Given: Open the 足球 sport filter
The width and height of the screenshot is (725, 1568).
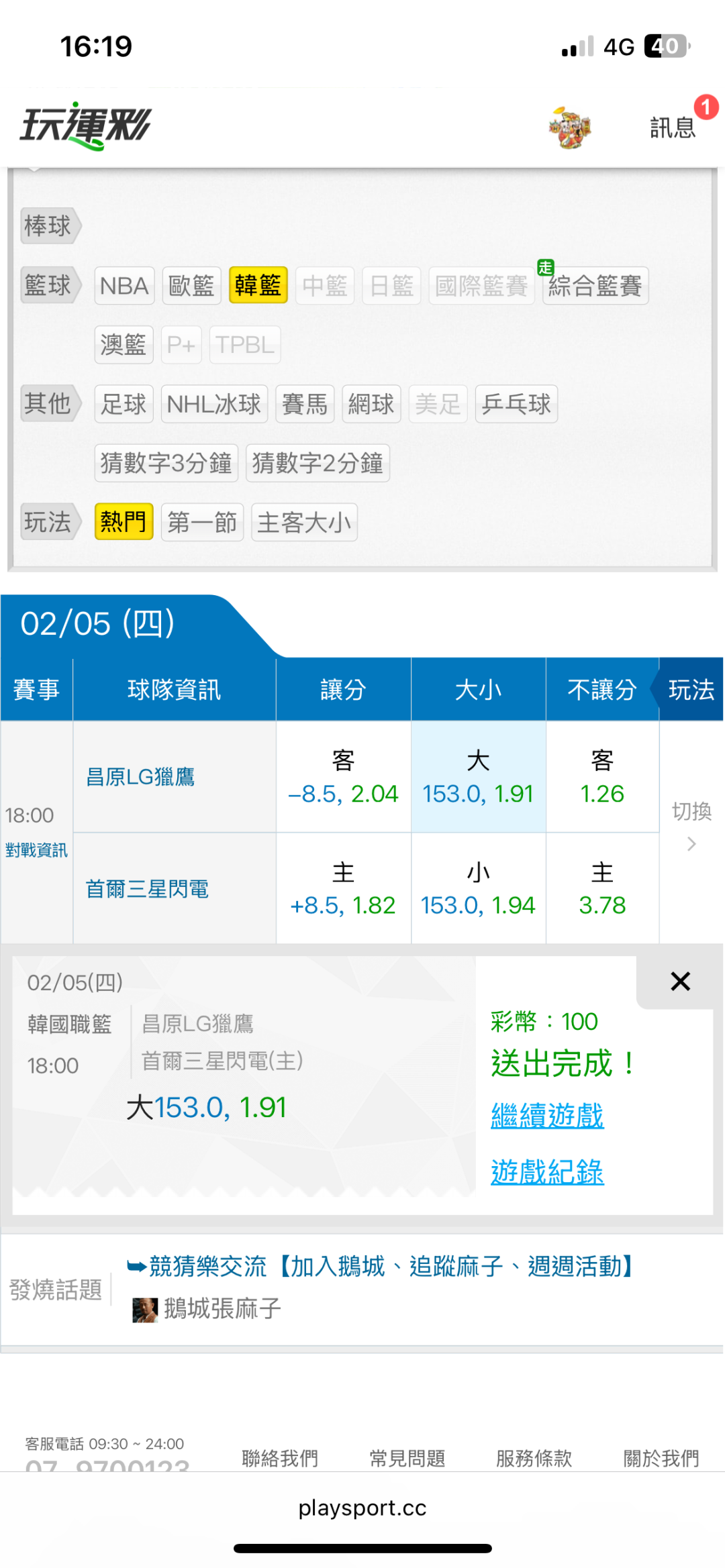Looking at the screenshot, I should [124, 404].
